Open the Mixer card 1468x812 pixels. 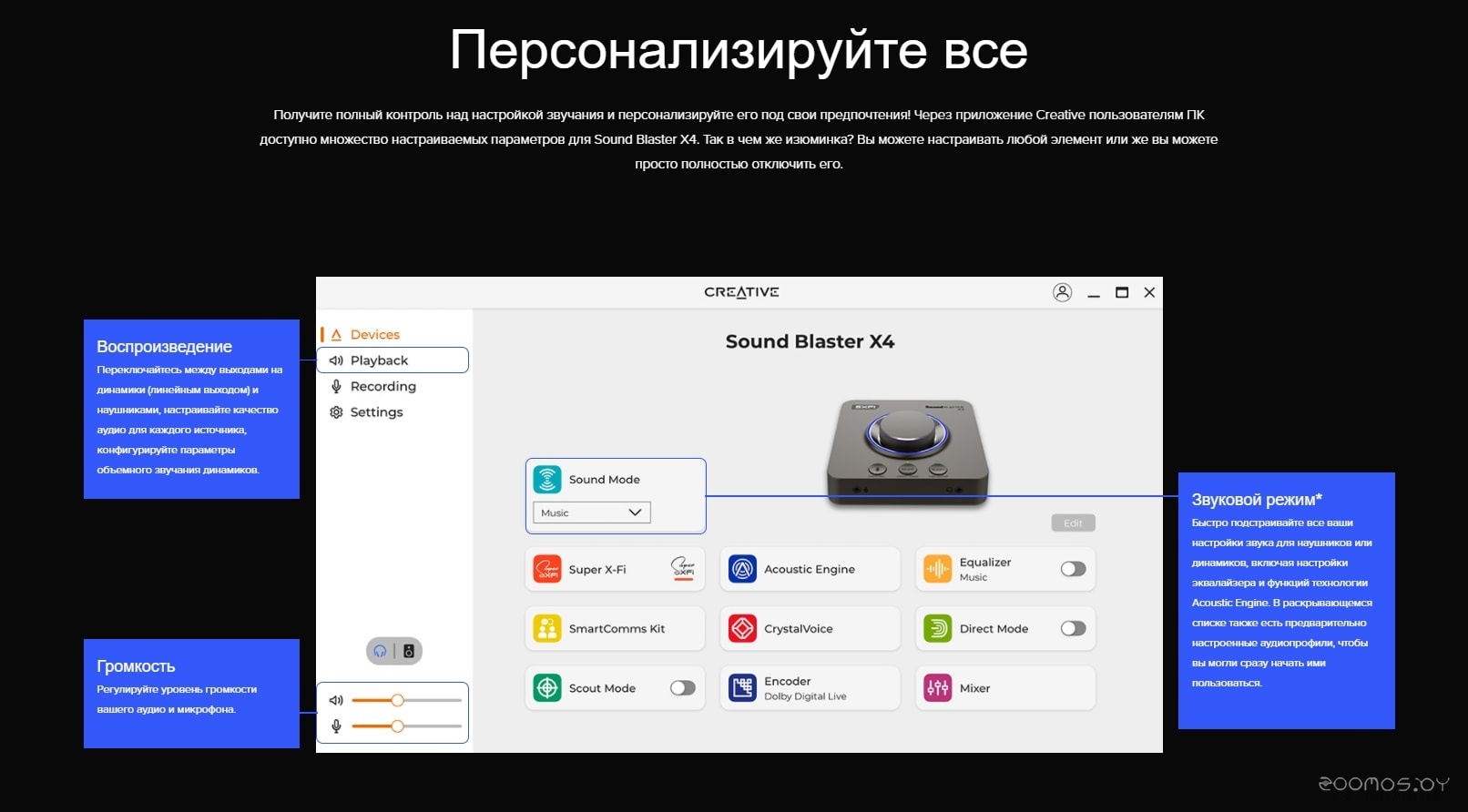(1005, 688)
